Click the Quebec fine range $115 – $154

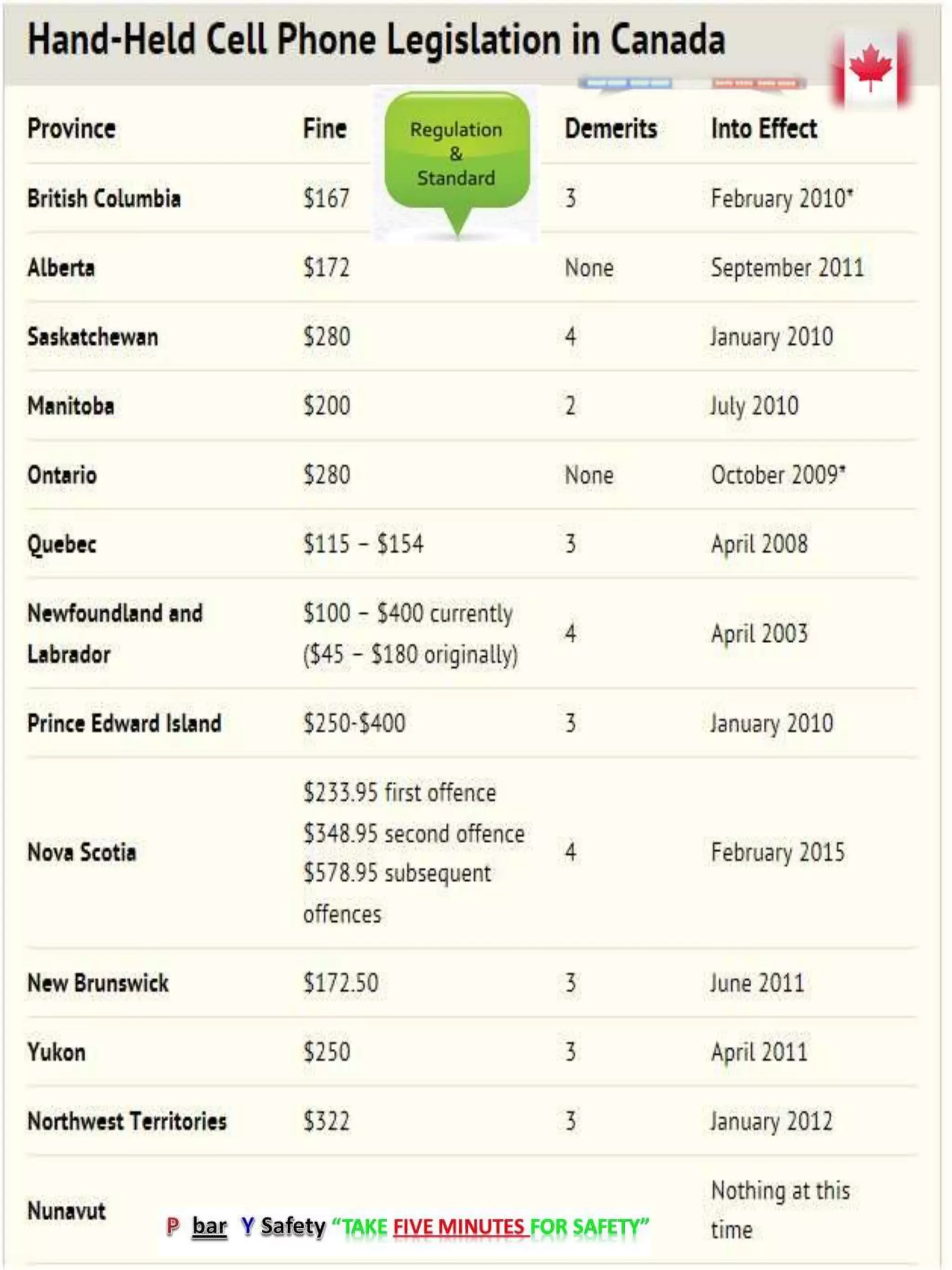click(x=363, y=544)
